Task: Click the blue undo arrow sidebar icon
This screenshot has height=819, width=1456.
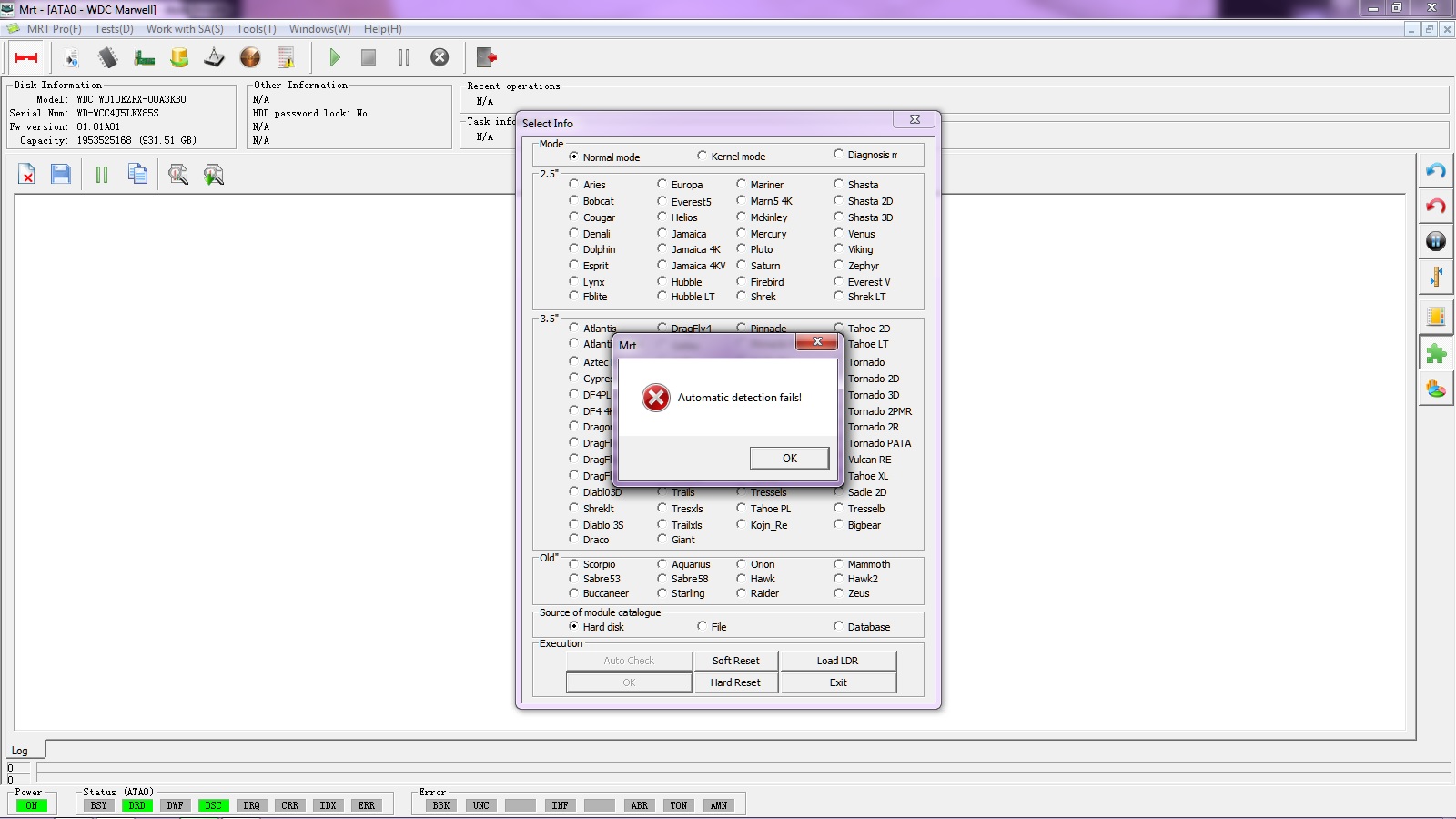Action: tap(1436, 170)
